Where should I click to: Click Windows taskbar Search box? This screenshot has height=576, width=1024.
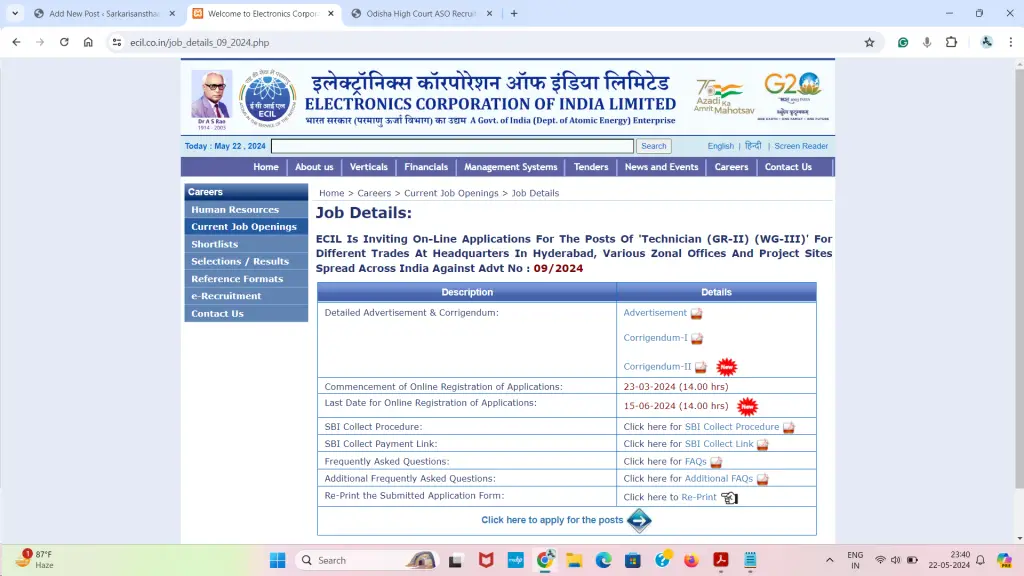tap(367, 560)
